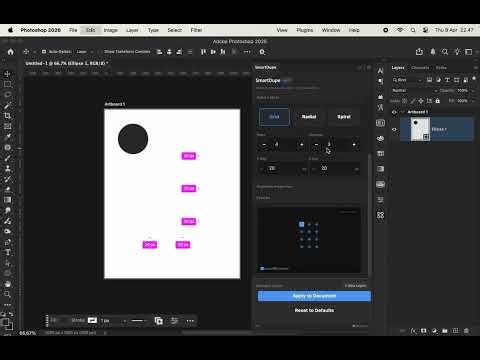Image resolution: width=480 pixels, height=360 pixels.
Task: Create a new group with folder icon
Action: (x=445, y=331)
